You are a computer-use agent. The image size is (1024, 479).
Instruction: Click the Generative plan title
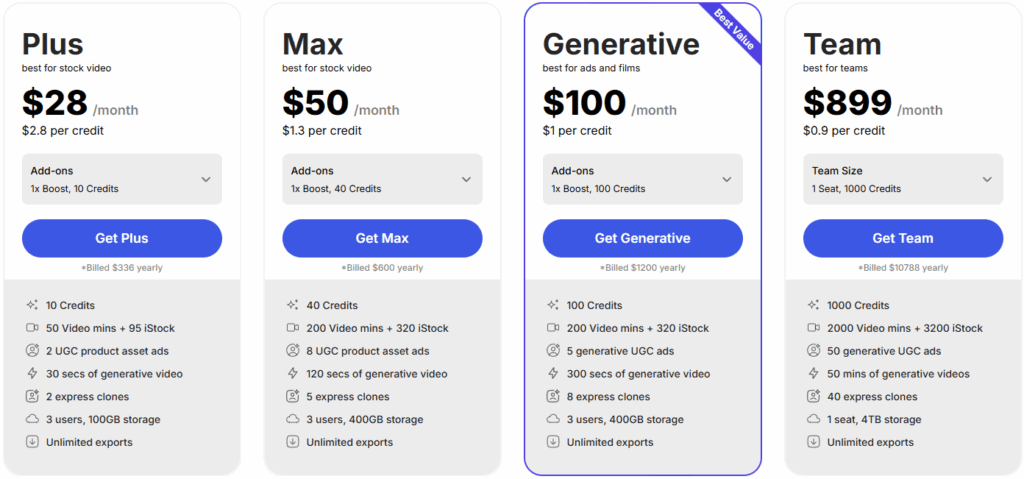pyautogui.click(x=621, y=44)
